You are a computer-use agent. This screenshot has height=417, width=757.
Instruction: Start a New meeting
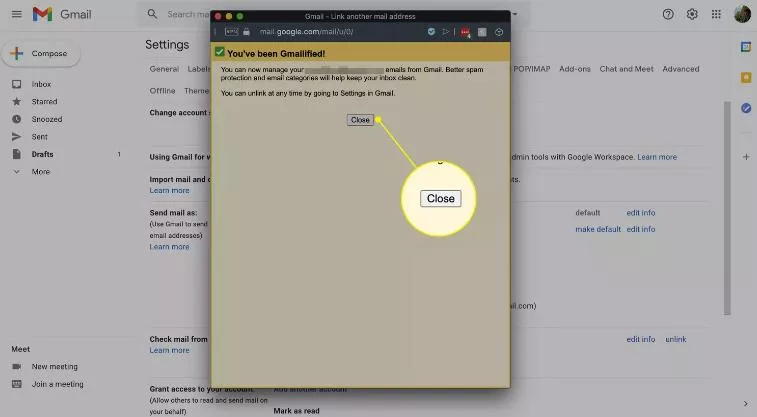(x=55, y=366)
